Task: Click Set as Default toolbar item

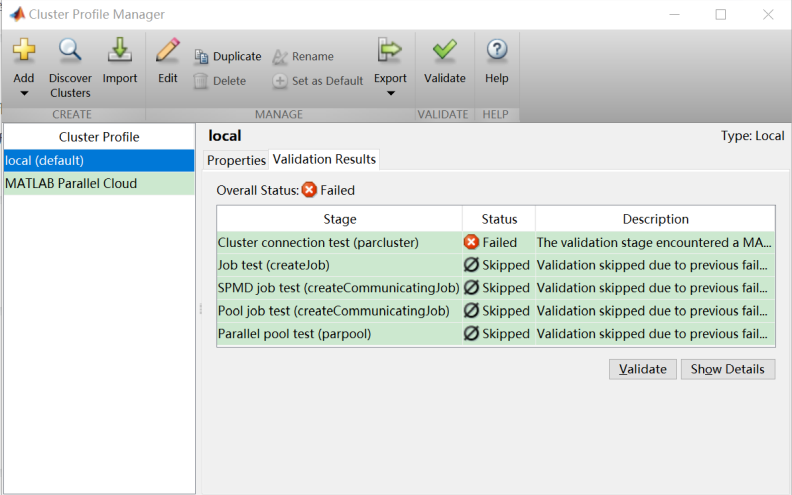Action: [317, 81]
